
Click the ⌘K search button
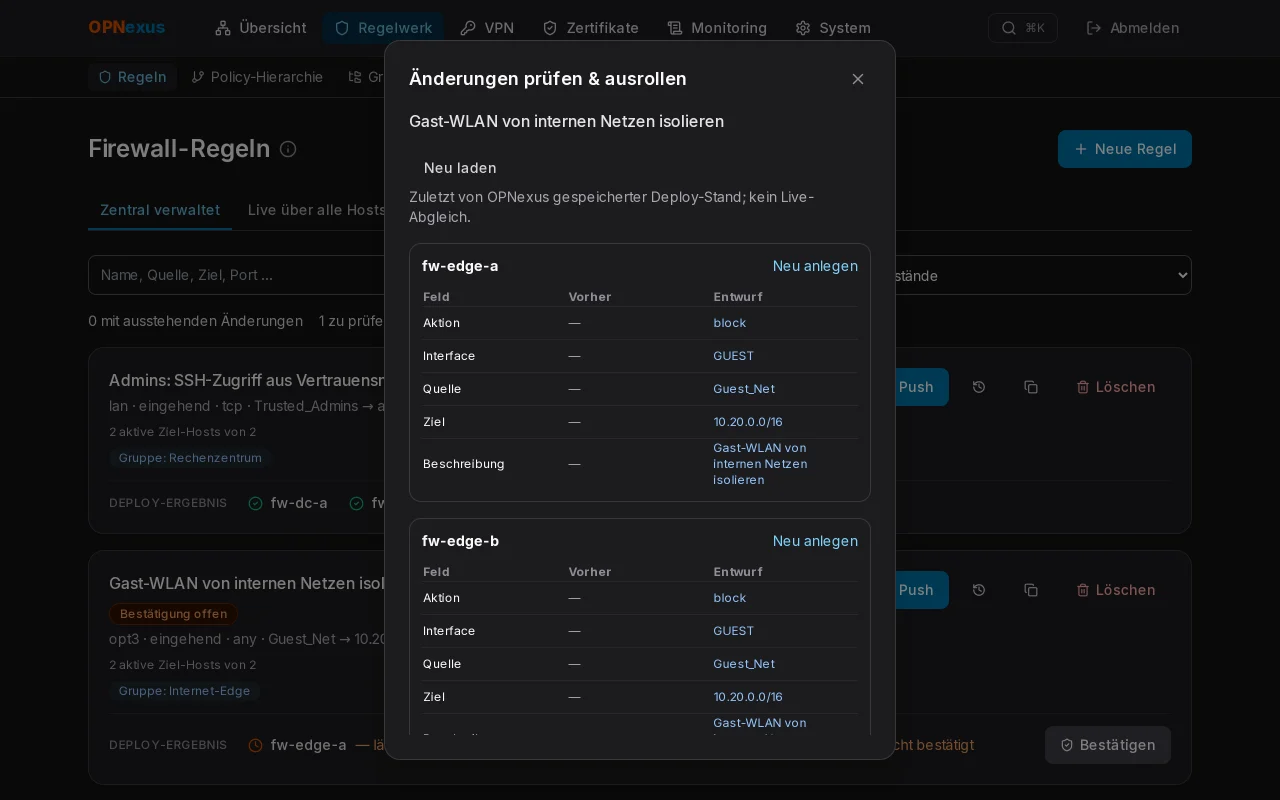click(x=1023, y=28)
